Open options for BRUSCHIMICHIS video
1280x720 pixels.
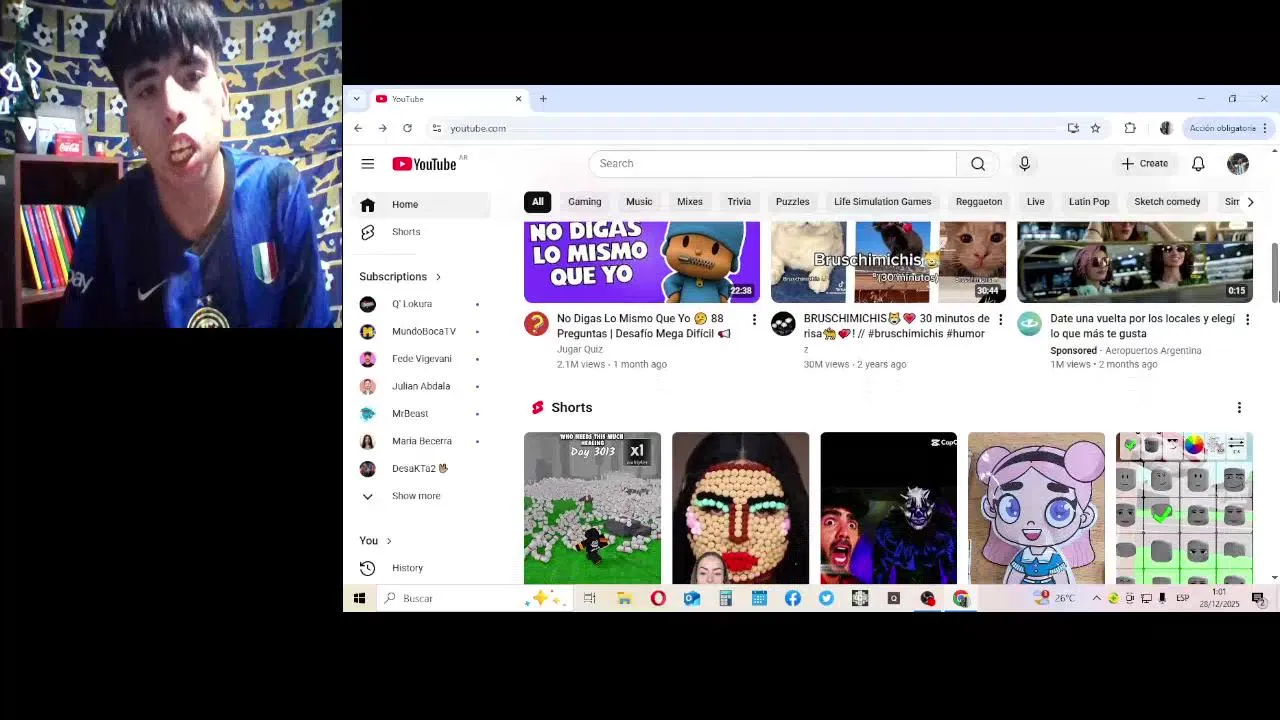tap(1000, 320)
